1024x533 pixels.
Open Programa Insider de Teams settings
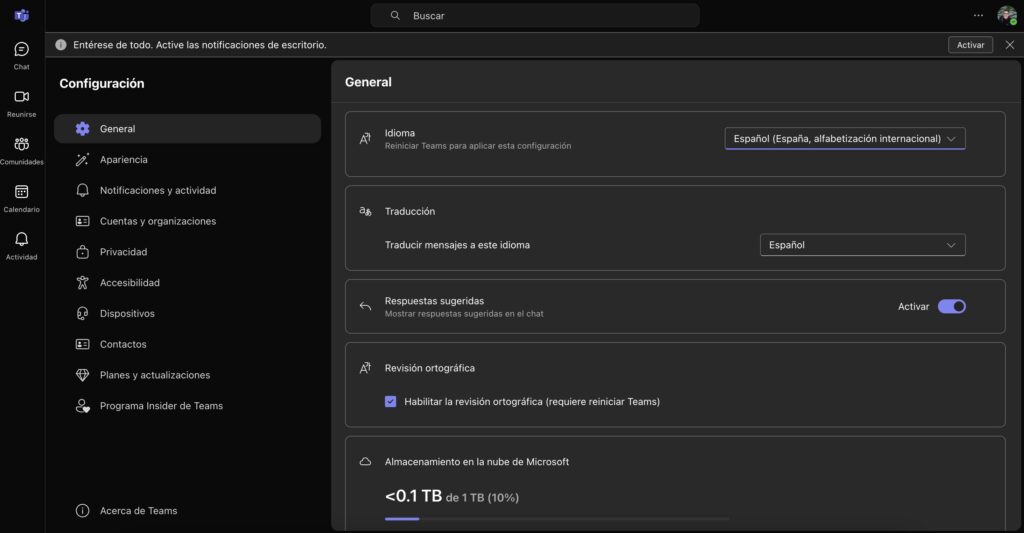click(187, 406)
